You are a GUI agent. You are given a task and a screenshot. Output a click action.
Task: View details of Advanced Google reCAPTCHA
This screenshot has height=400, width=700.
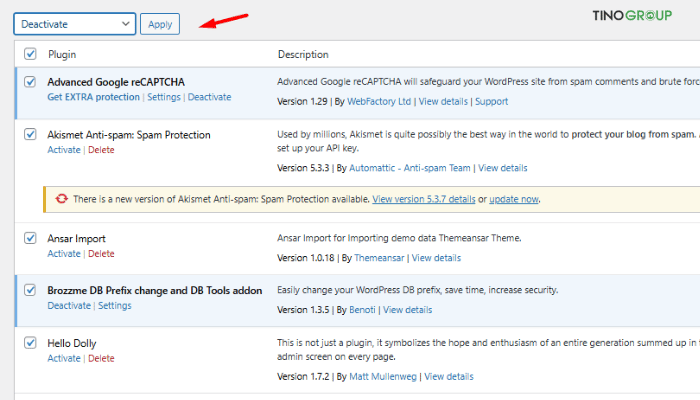click(443, 101)
